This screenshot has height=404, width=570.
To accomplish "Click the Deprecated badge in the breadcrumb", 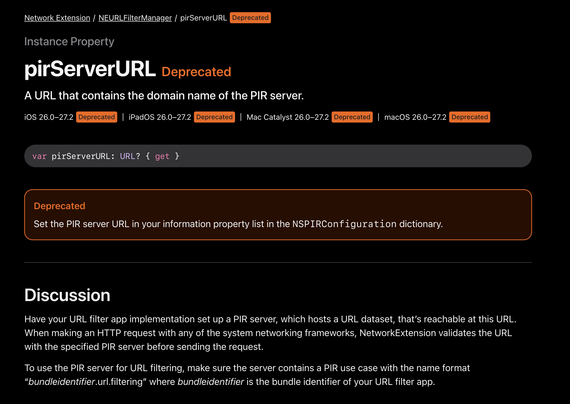I will point(250,18).
